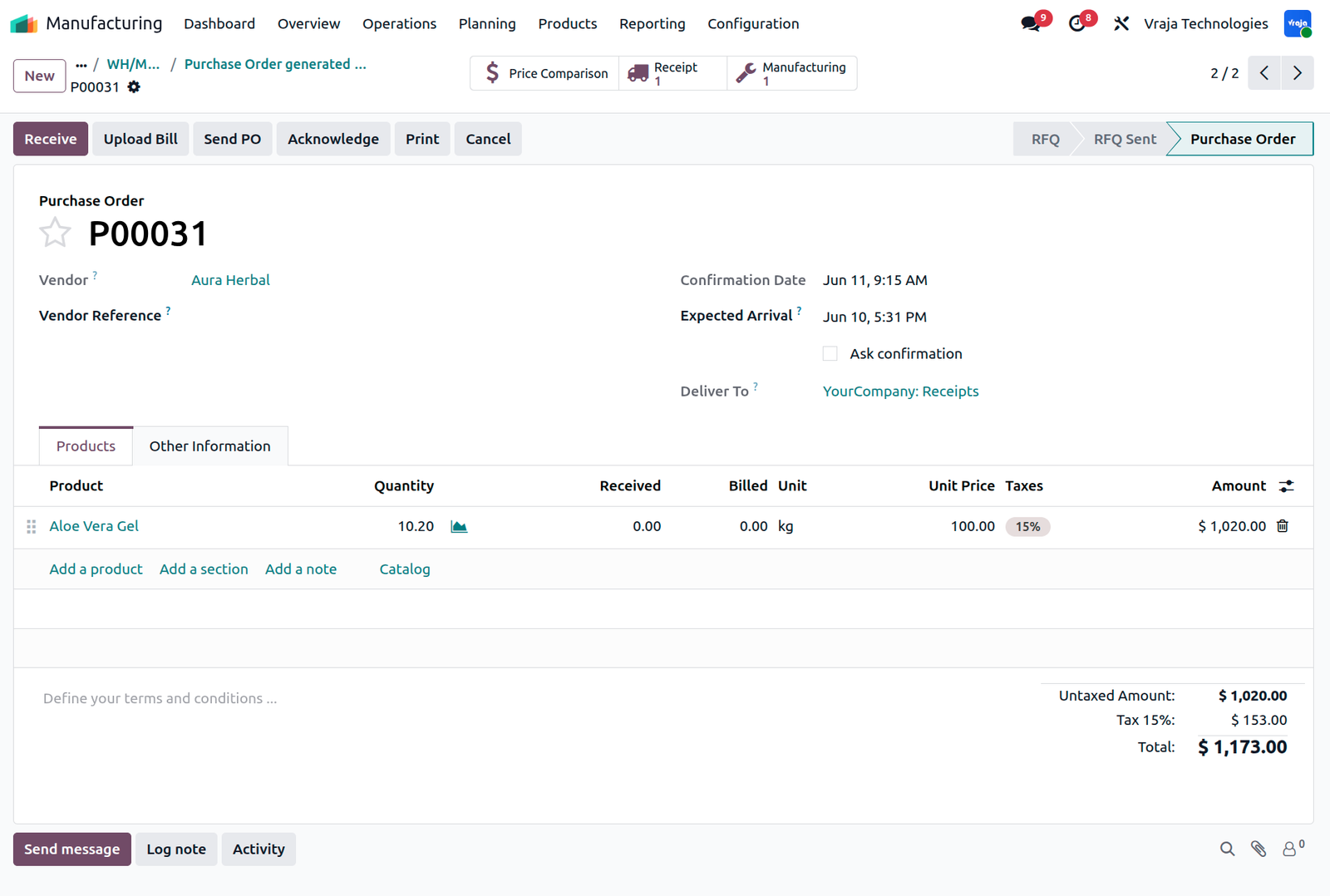The height and width of the screenshot is (896, 1330).
Task: Click Send message in chatter
Action: tap(72, 849)
